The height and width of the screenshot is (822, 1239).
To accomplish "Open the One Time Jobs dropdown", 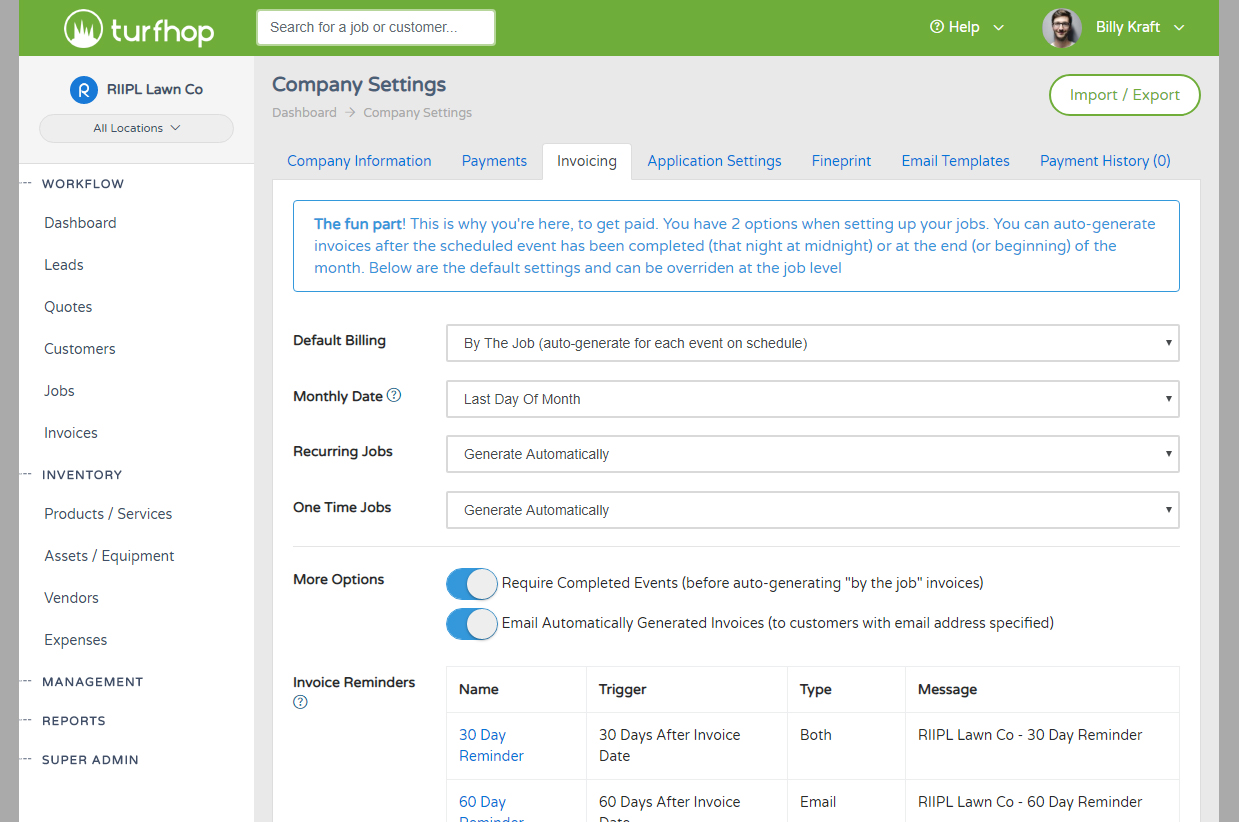I will (812, 510).
